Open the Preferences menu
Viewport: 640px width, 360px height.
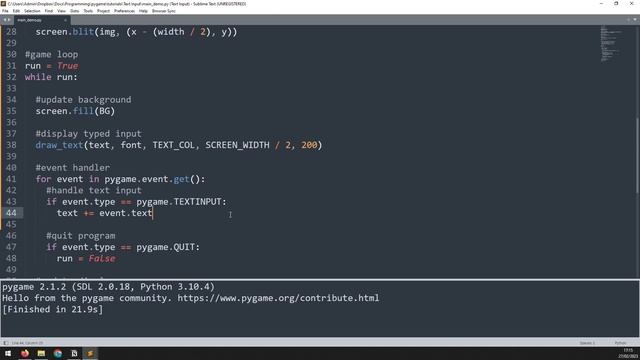coord(124,11)
